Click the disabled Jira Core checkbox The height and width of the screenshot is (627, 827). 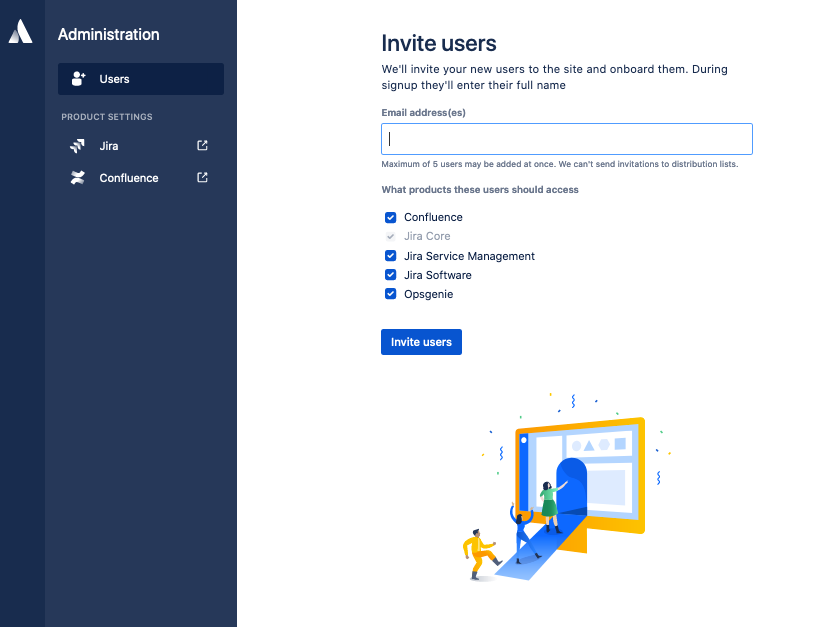pyautogui.click(x=390, y=236)
